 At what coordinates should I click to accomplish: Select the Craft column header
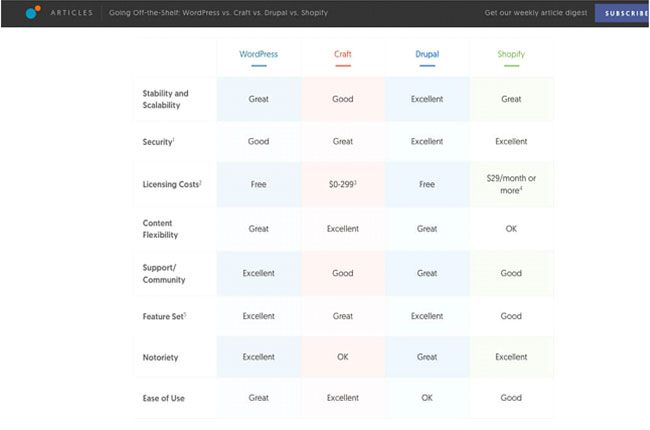tap(343, 53)
